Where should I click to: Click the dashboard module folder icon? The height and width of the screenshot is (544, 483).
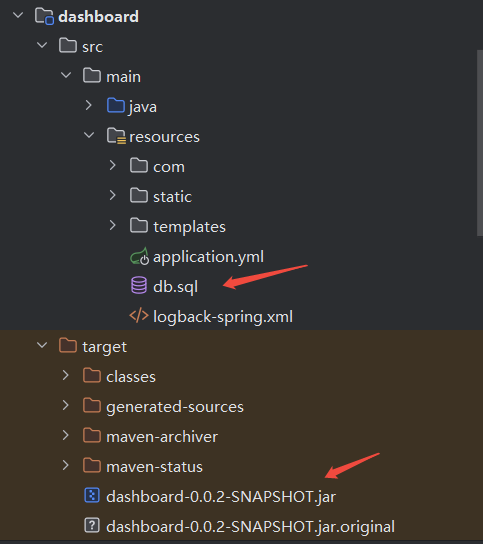click(x=44, y=16)
